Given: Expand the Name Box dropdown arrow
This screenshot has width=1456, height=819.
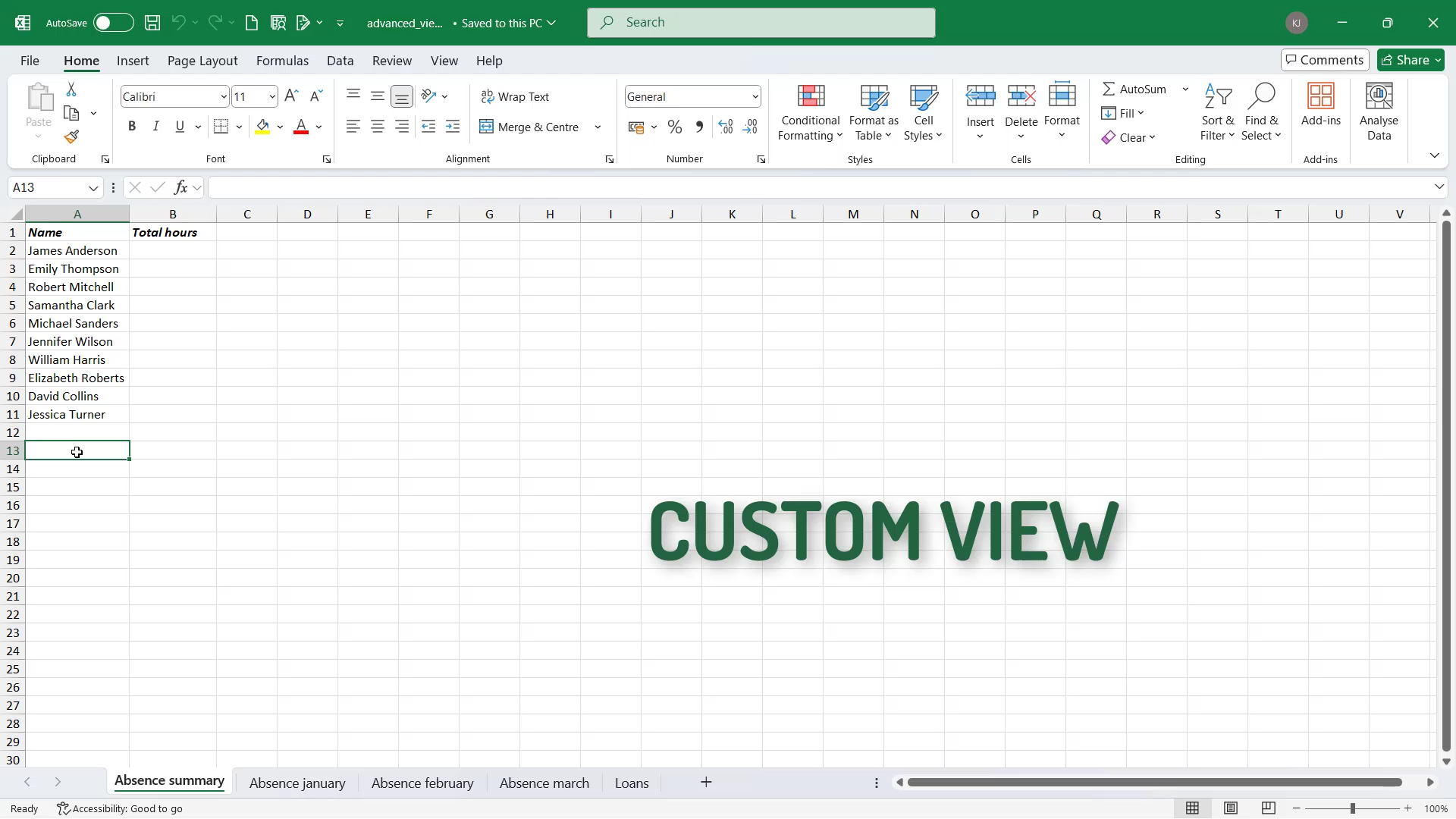Looking at the screenshot, I should (93, 187).
